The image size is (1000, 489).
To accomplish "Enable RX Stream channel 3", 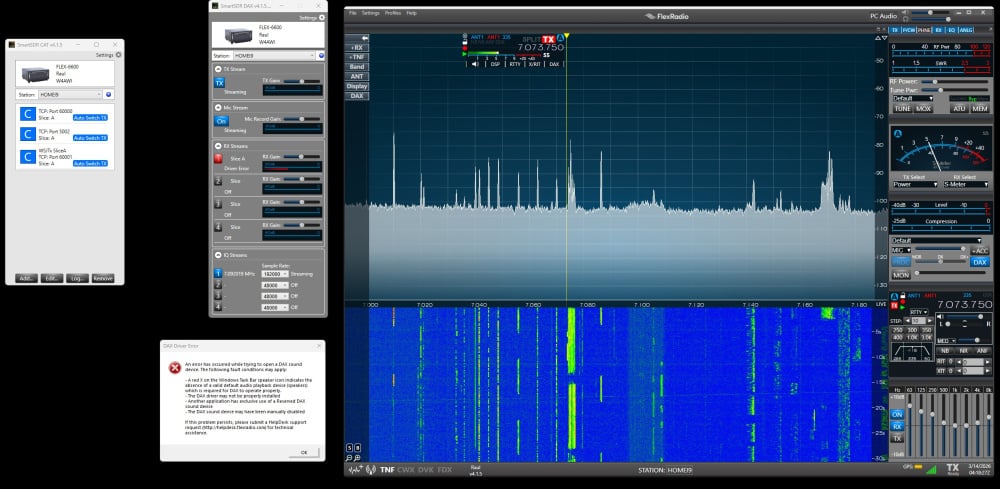I will click(x=218, y=204).
